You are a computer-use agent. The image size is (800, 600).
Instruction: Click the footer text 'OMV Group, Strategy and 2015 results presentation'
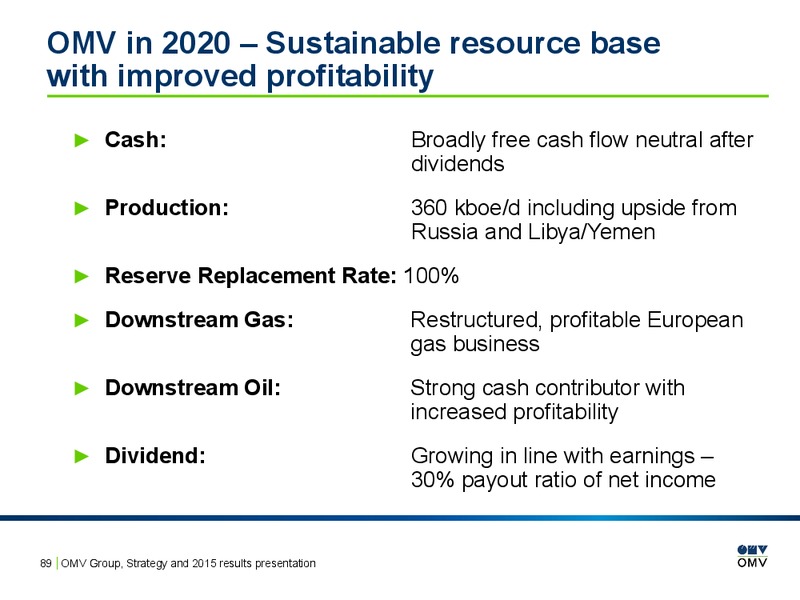188,563
